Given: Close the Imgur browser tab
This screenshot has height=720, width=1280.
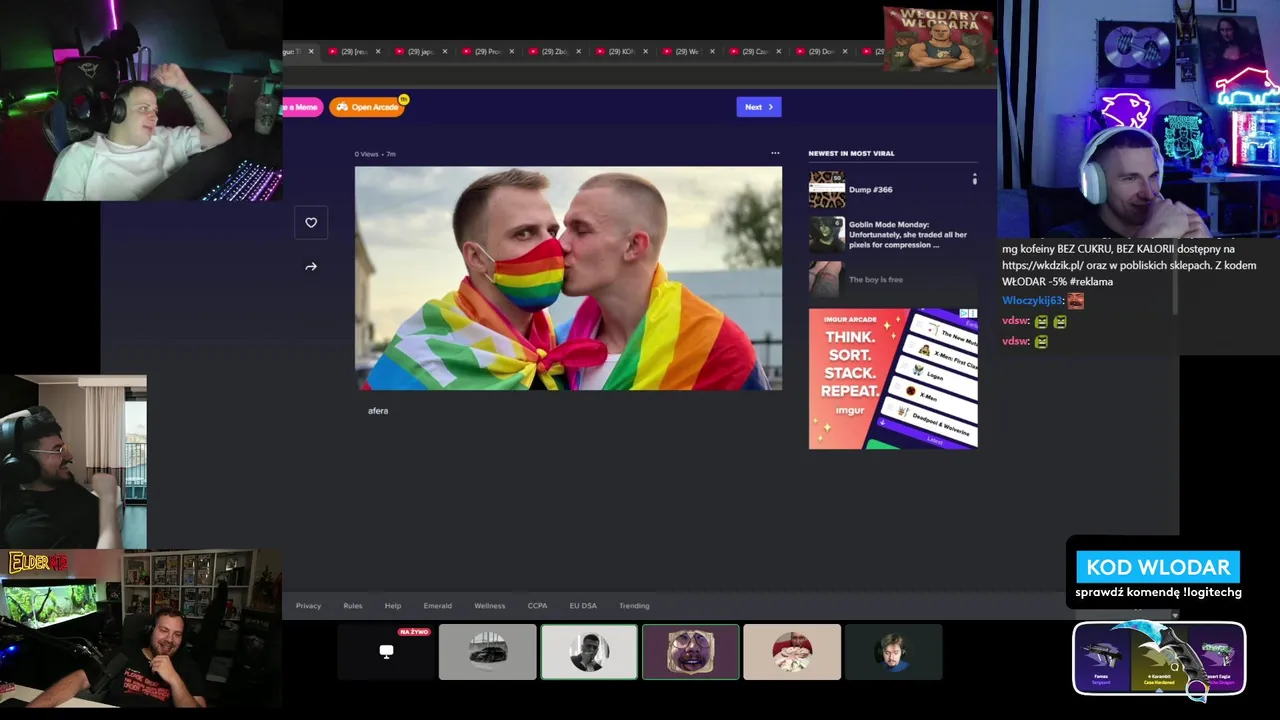Looking at the screenshot, I should (311, 51).
